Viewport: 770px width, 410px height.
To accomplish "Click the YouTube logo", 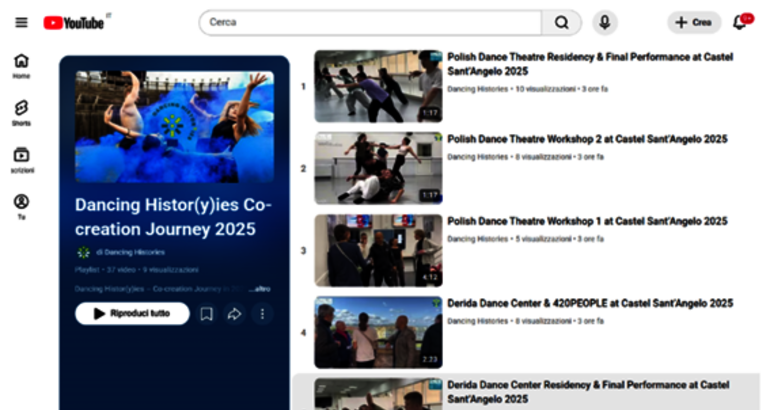I will (75, 22).
